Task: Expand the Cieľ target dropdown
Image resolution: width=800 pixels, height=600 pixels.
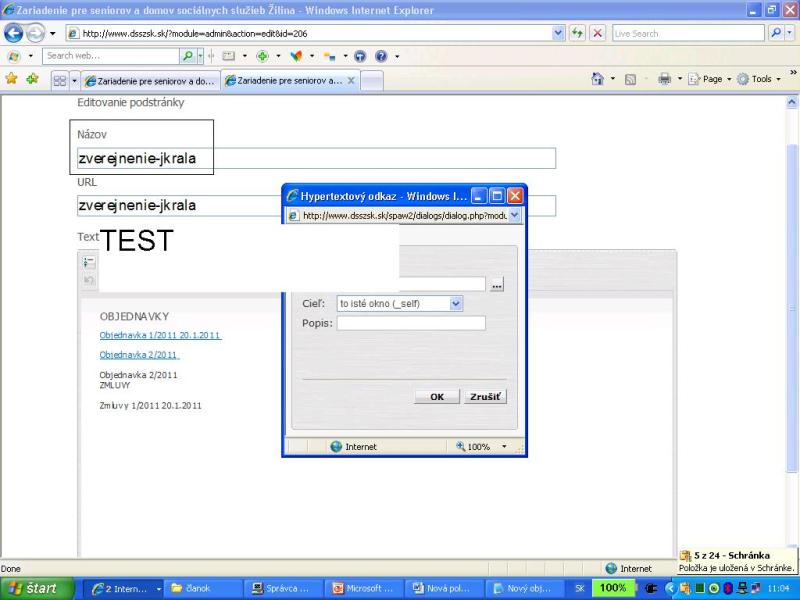Action: [x=456, y=303]
